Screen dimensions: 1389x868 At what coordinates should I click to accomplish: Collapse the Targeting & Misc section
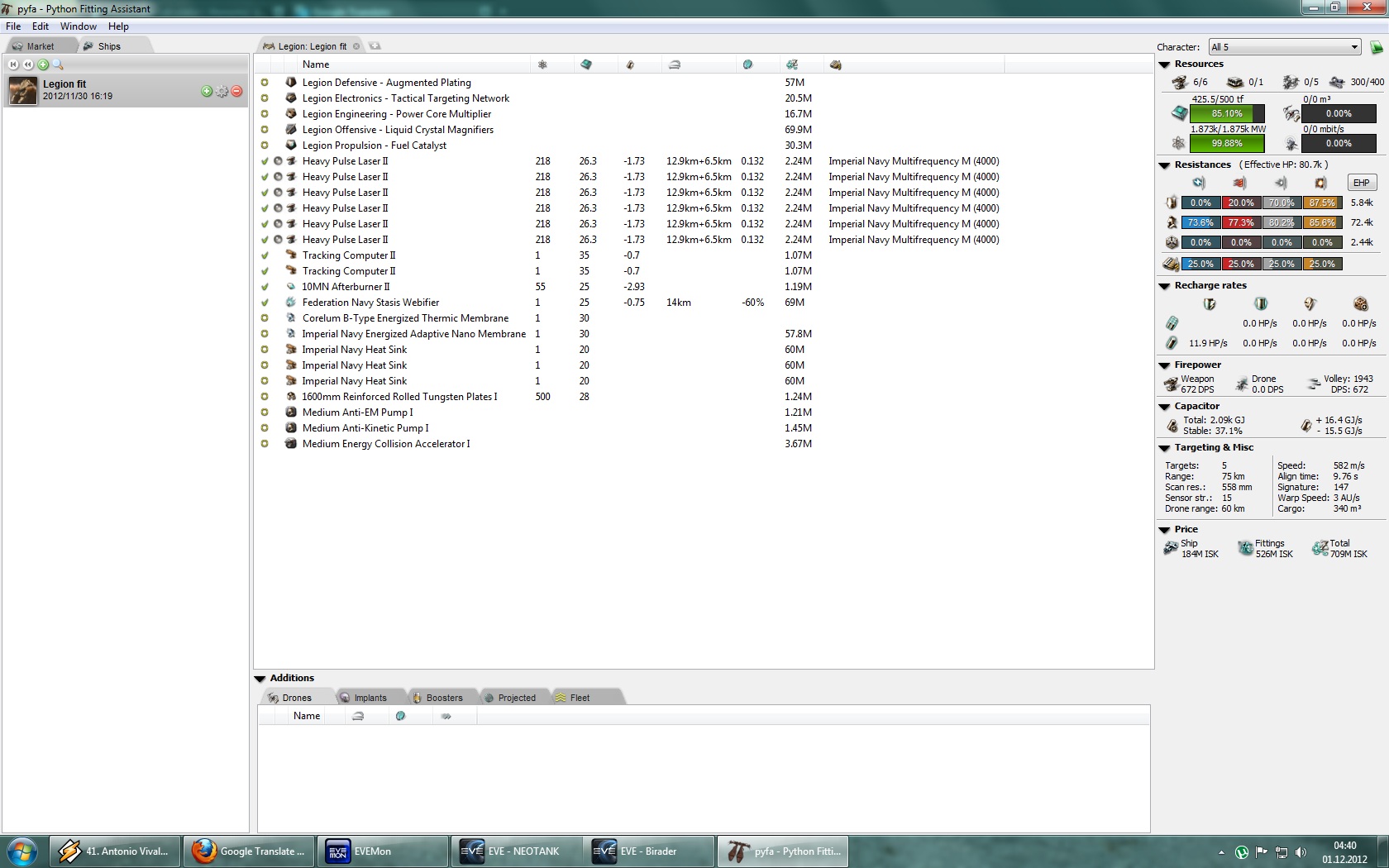point(1164,448)
